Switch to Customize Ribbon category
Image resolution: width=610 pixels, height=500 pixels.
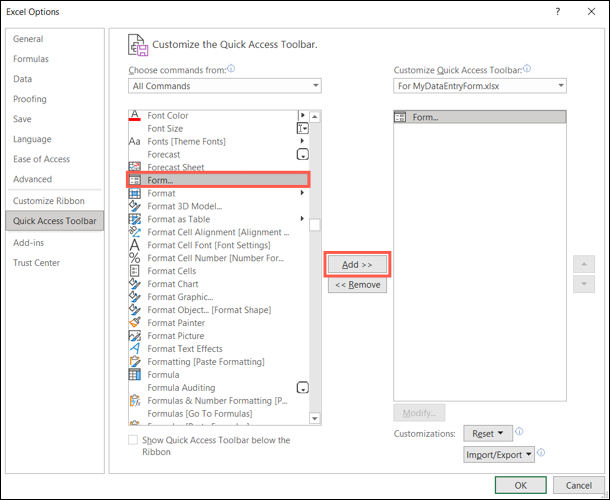tap(49, 201)
